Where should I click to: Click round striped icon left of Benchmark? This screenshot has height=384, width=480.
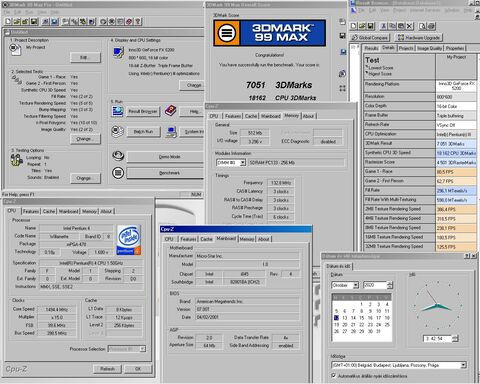pos(118,173)
